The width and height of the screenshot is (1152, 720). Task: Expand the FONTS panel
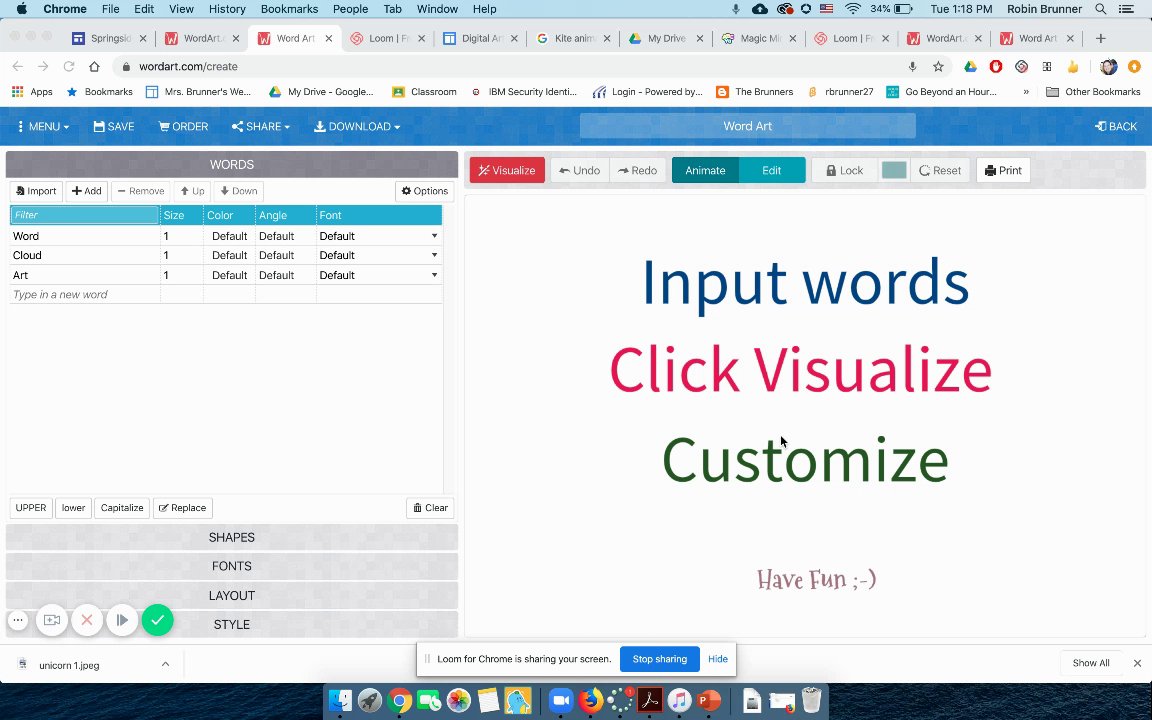pyautogui.click(x=231, y=566)
